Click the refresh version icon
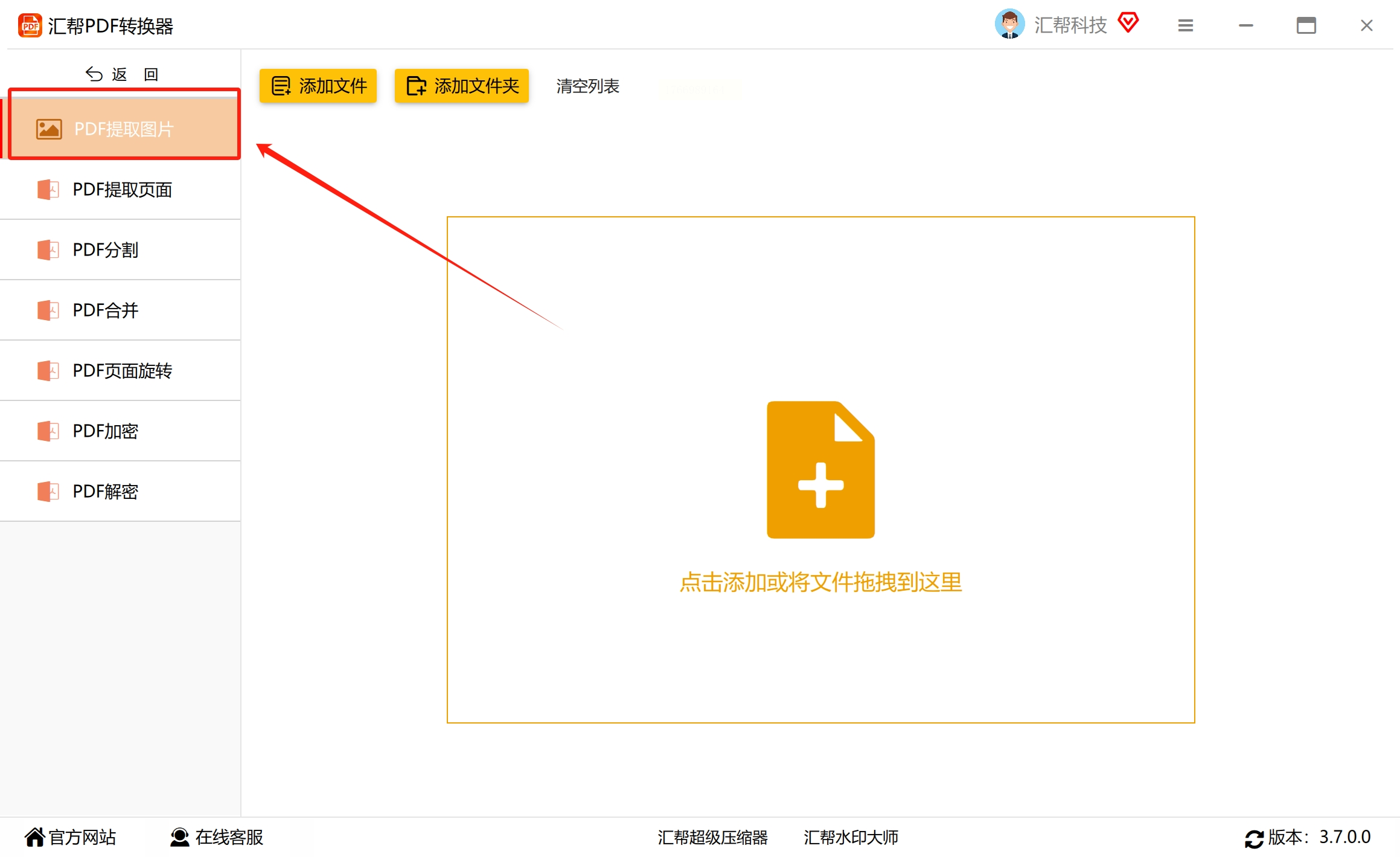Viewport: 1400px width, 857px height. (x=1254, y=838)
